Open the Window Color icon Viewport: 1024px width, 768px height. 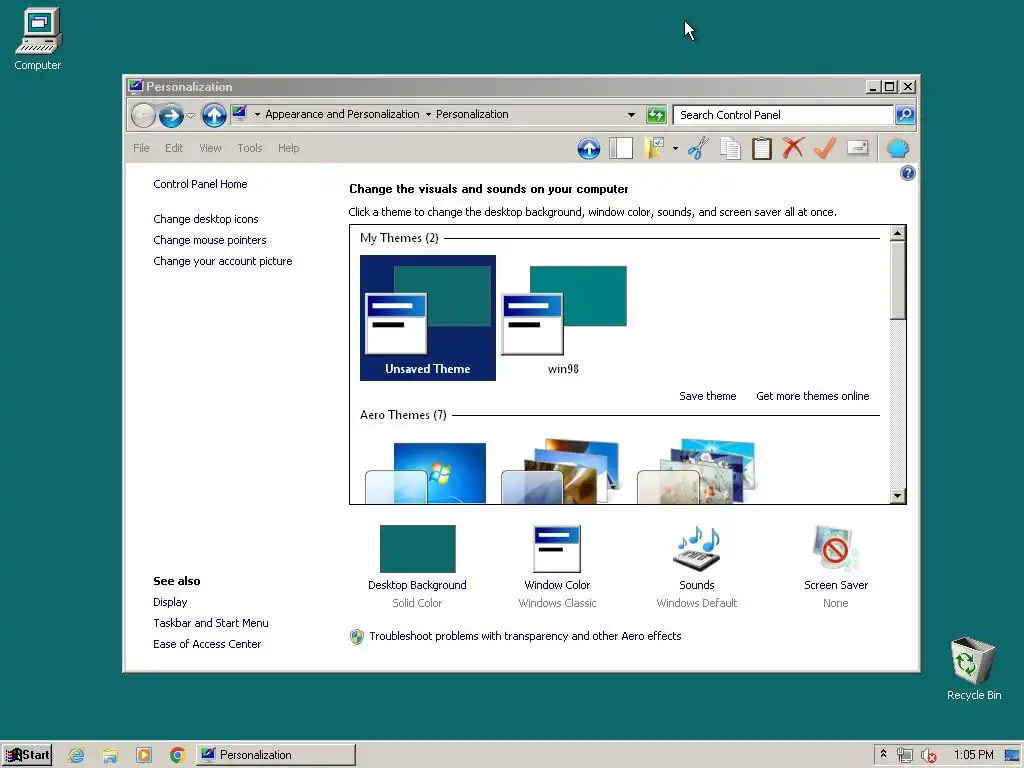pos(557,549)
